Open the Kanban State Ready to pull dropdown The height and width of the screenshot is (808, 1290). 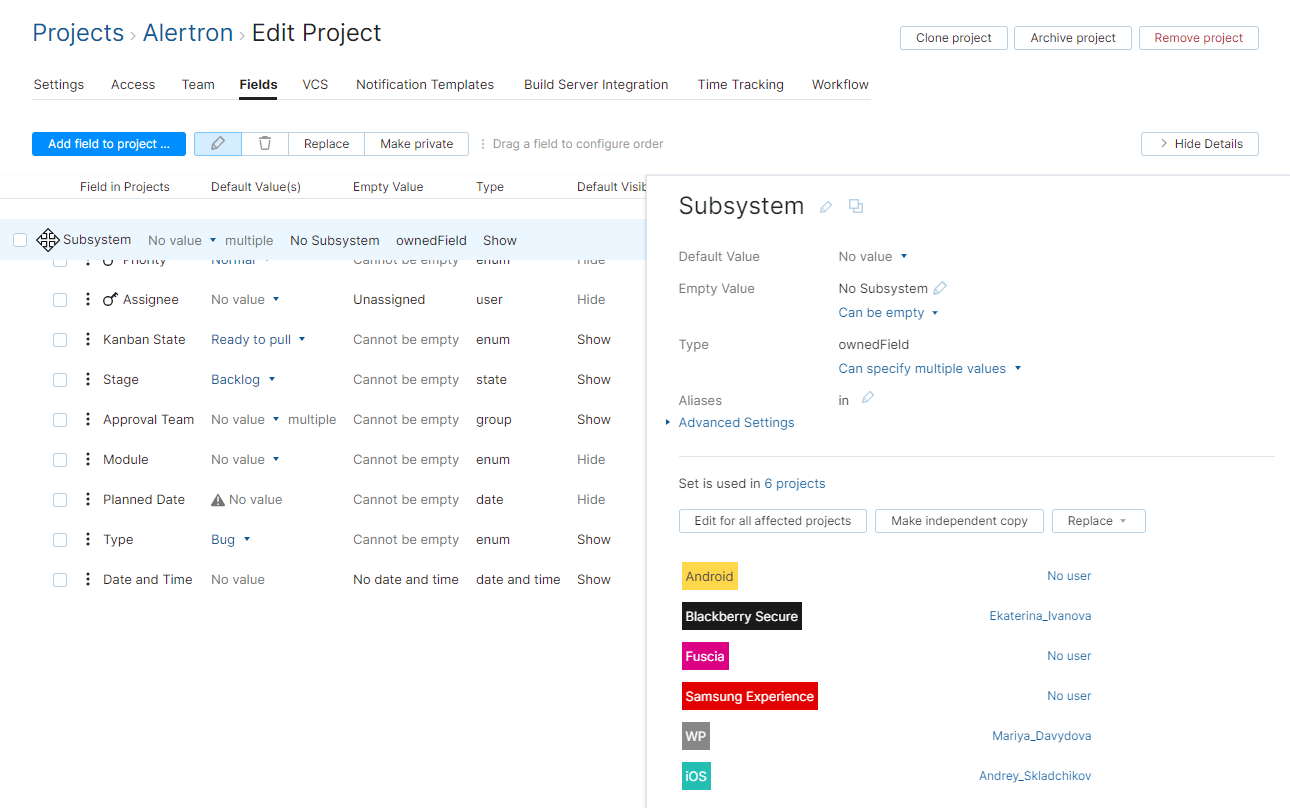[258, 339]
